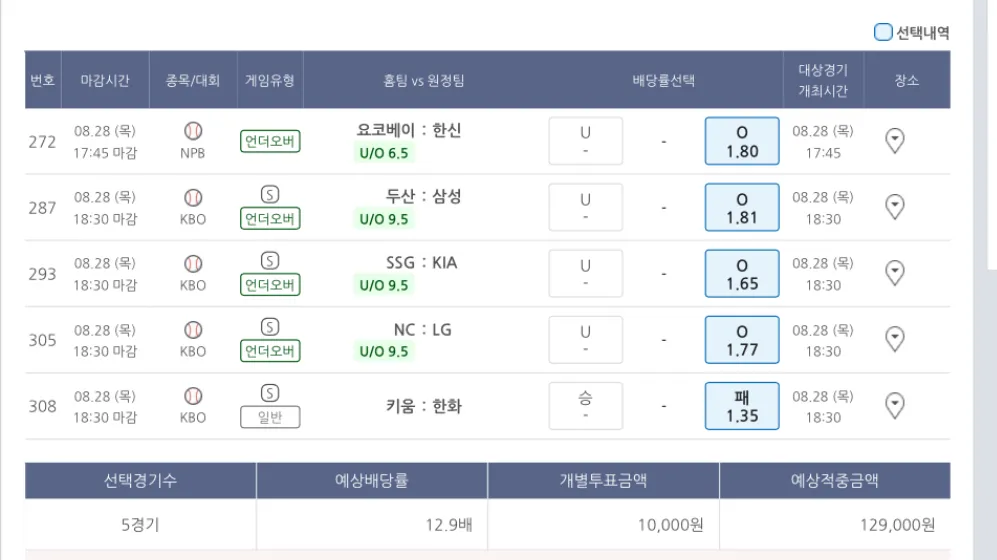
Task: Select 승 option for 키움 vs 한화
Action: pos(585,406)
